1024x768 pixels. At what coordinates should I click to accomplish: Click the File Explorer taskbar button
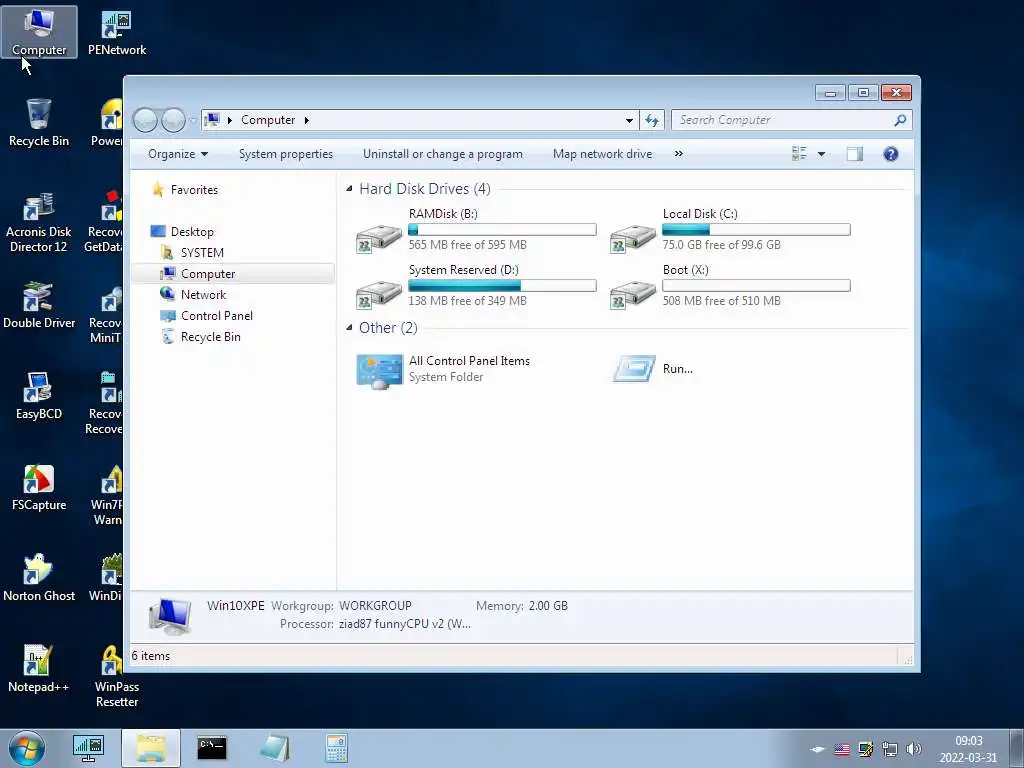(151, 748)
